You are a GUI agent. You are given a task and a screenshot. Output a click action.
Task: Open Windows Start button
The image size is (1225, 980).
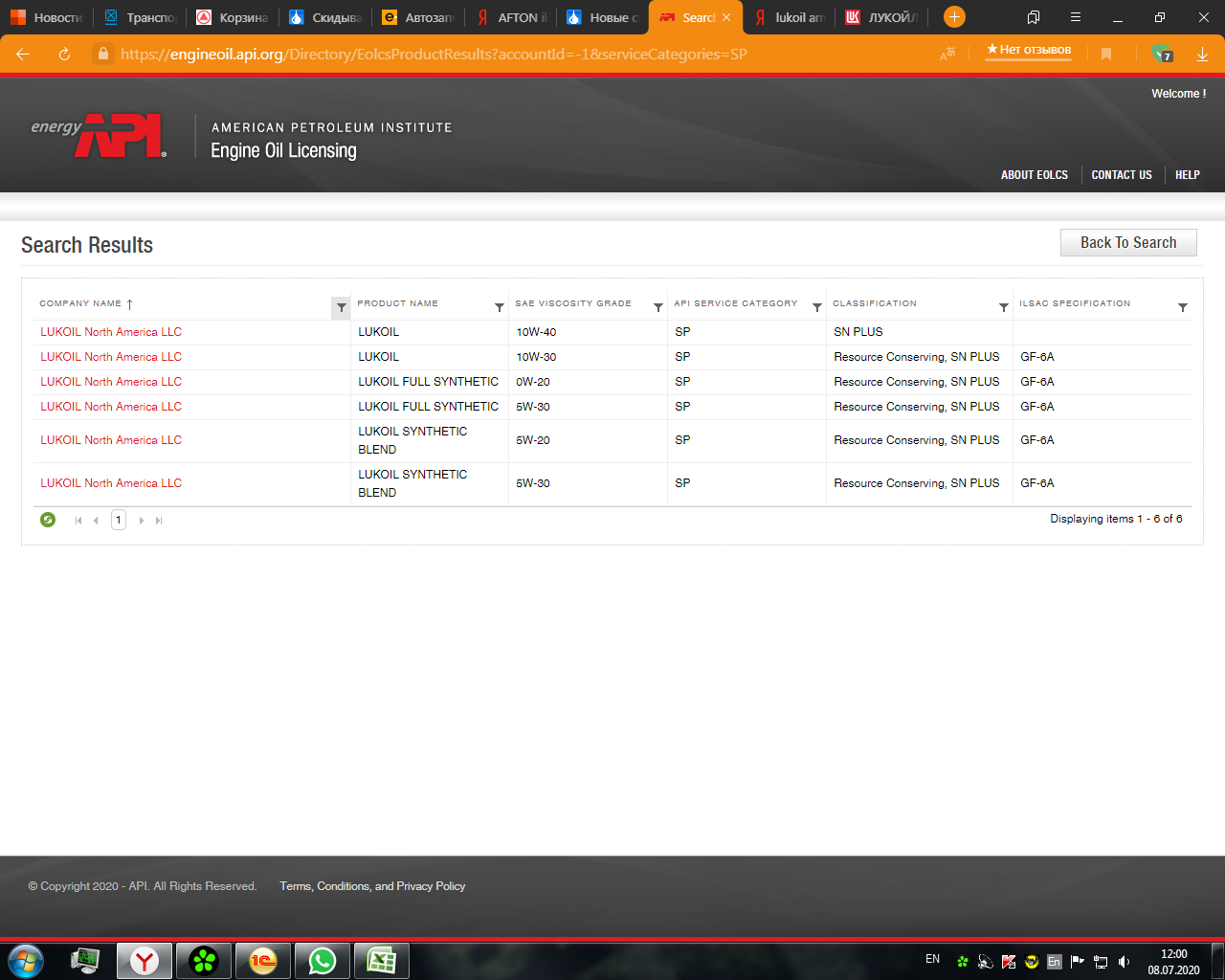(26, 960)
